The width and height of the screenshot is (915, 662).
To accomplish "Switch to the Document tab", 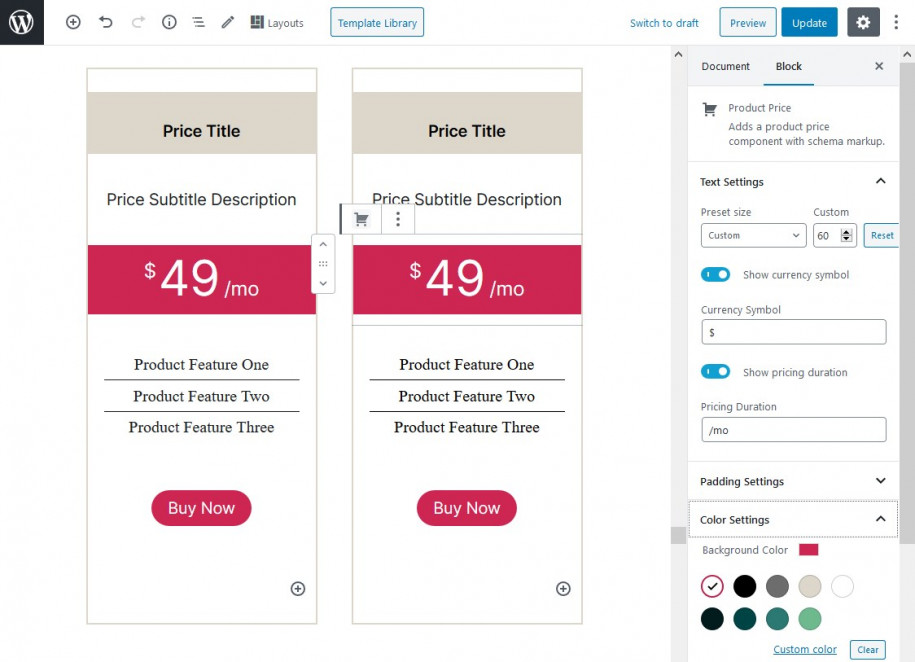I will [x=725, y=67].
